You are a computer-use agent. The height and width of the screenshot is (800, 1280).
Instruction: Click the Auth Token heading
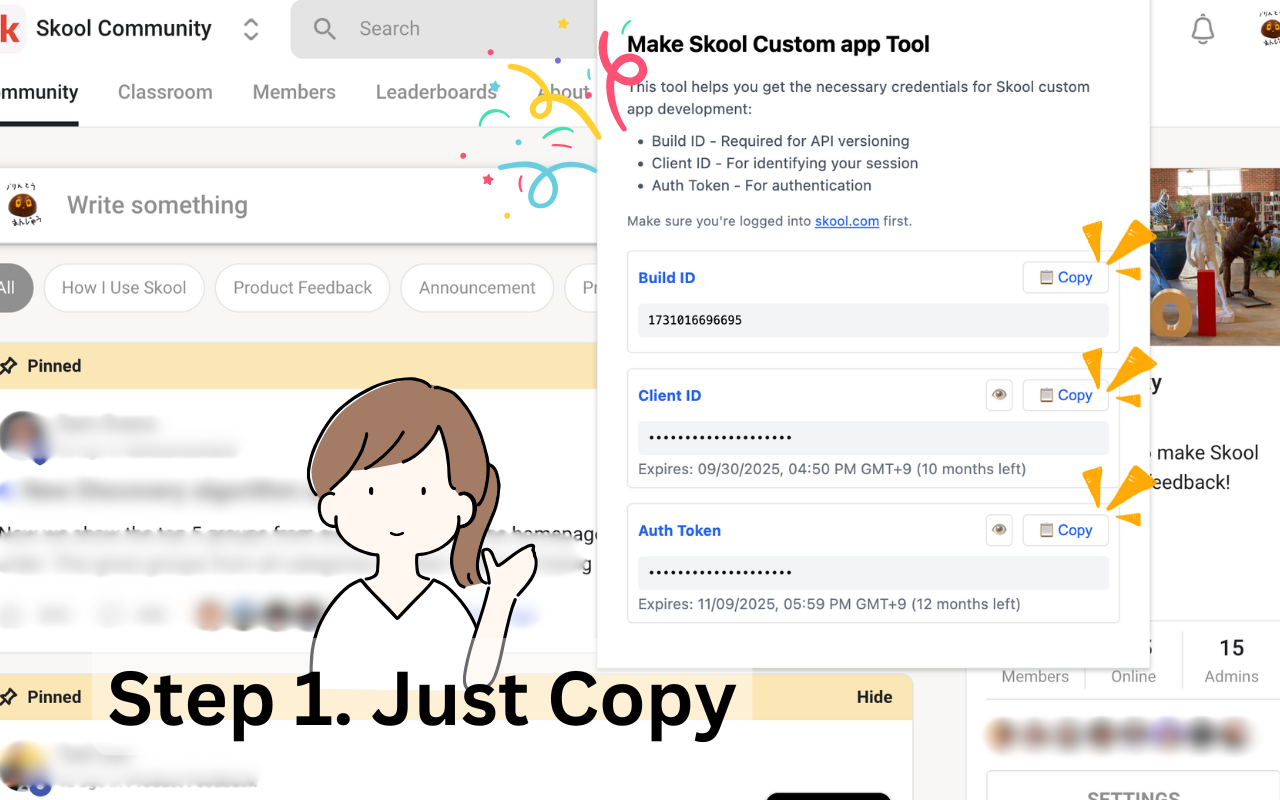click(680, 531)
